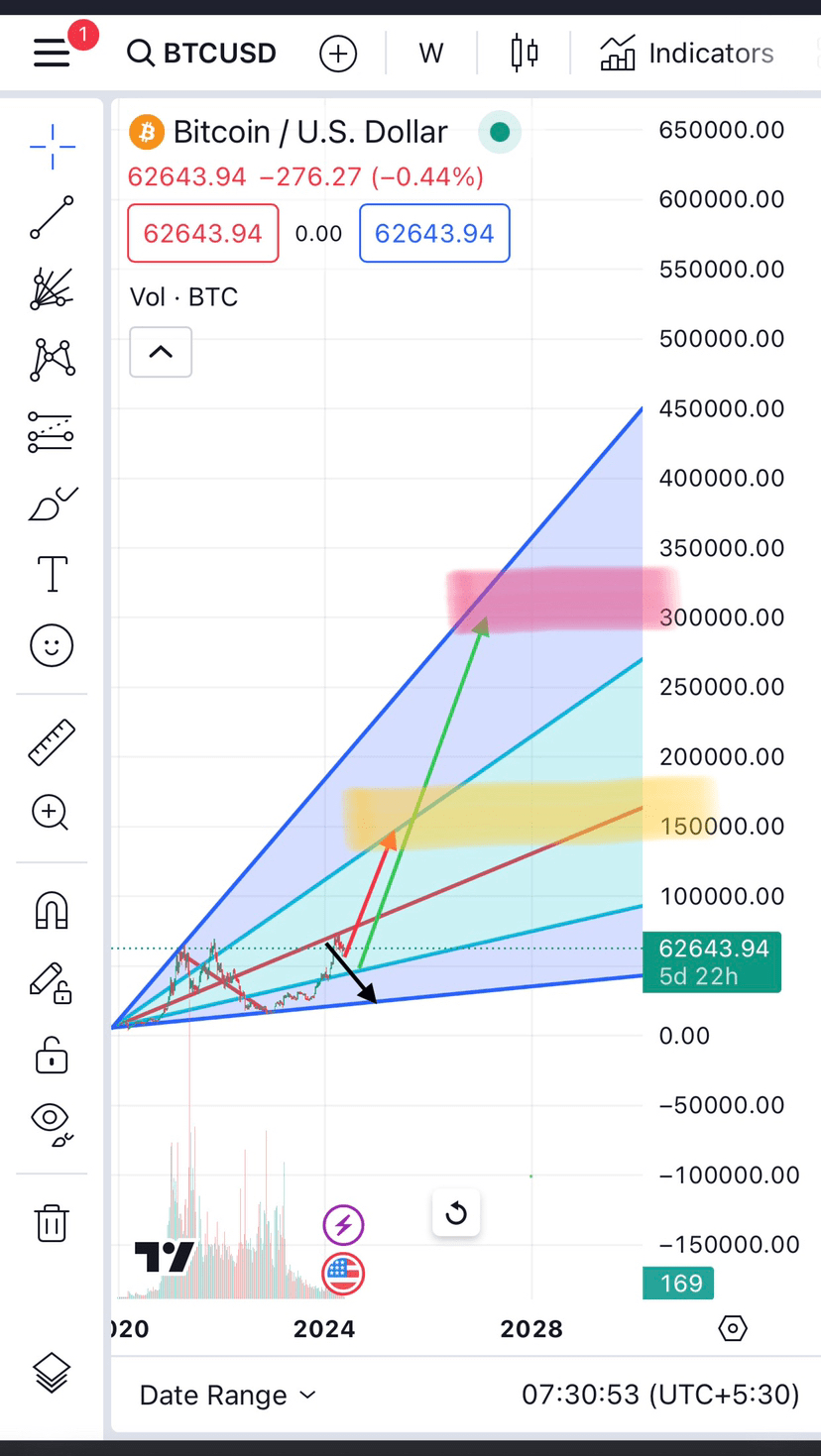This screenshot has height=1456, width=821.
Task: Select the yellow highlighted zone near 150000
Action: 528,815
